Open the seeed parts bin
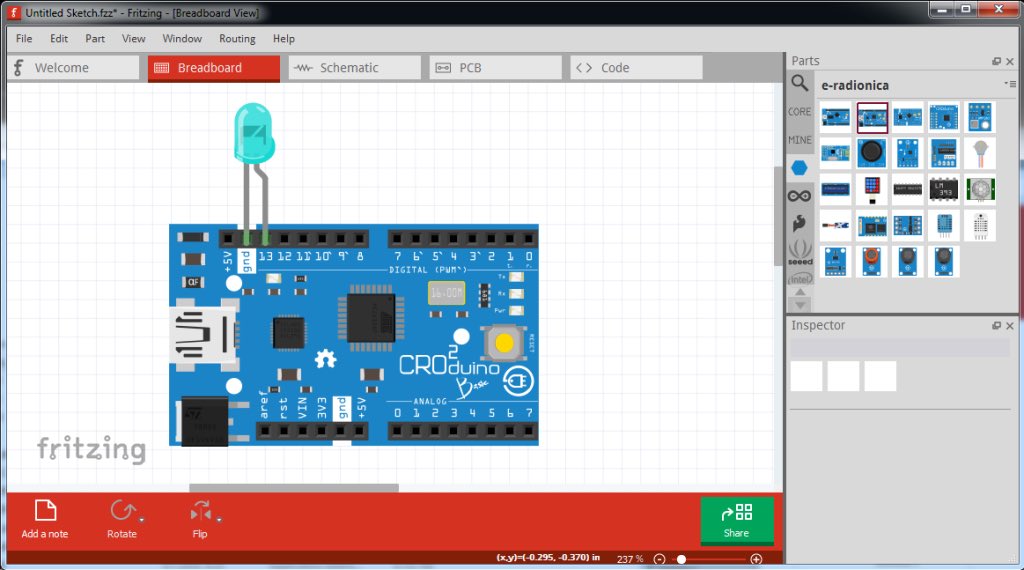Viewport: 1024px width, 570px height. tap(800, 252)
